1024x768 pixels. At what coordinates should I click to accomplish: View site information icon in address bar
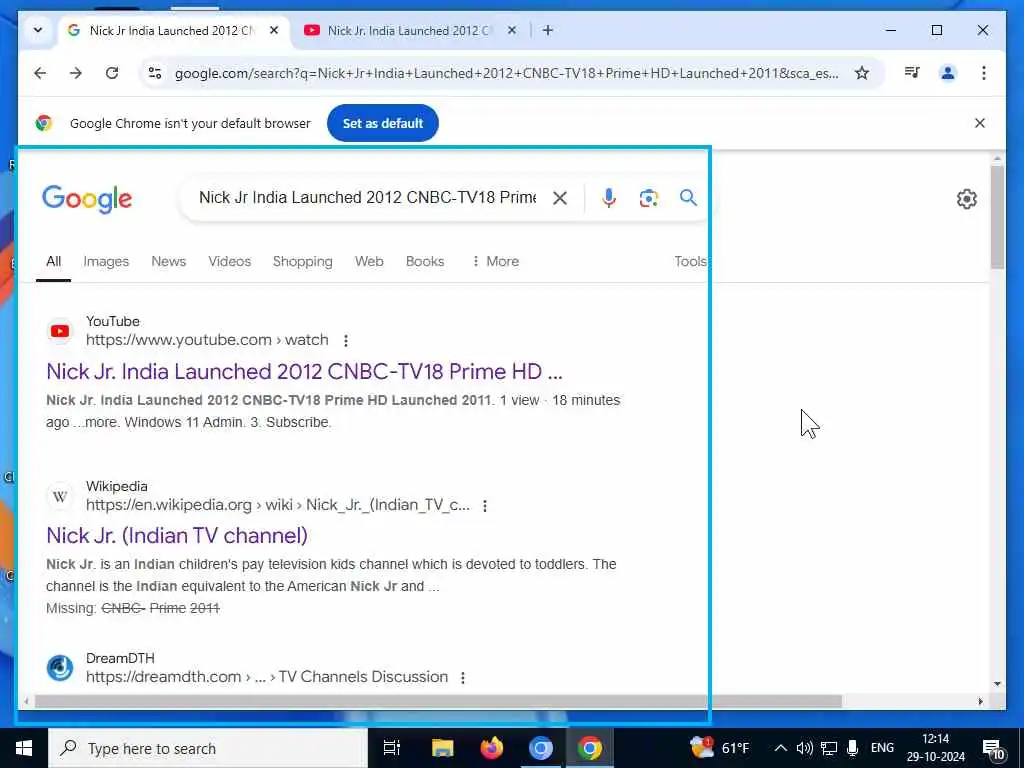[155, 73]
